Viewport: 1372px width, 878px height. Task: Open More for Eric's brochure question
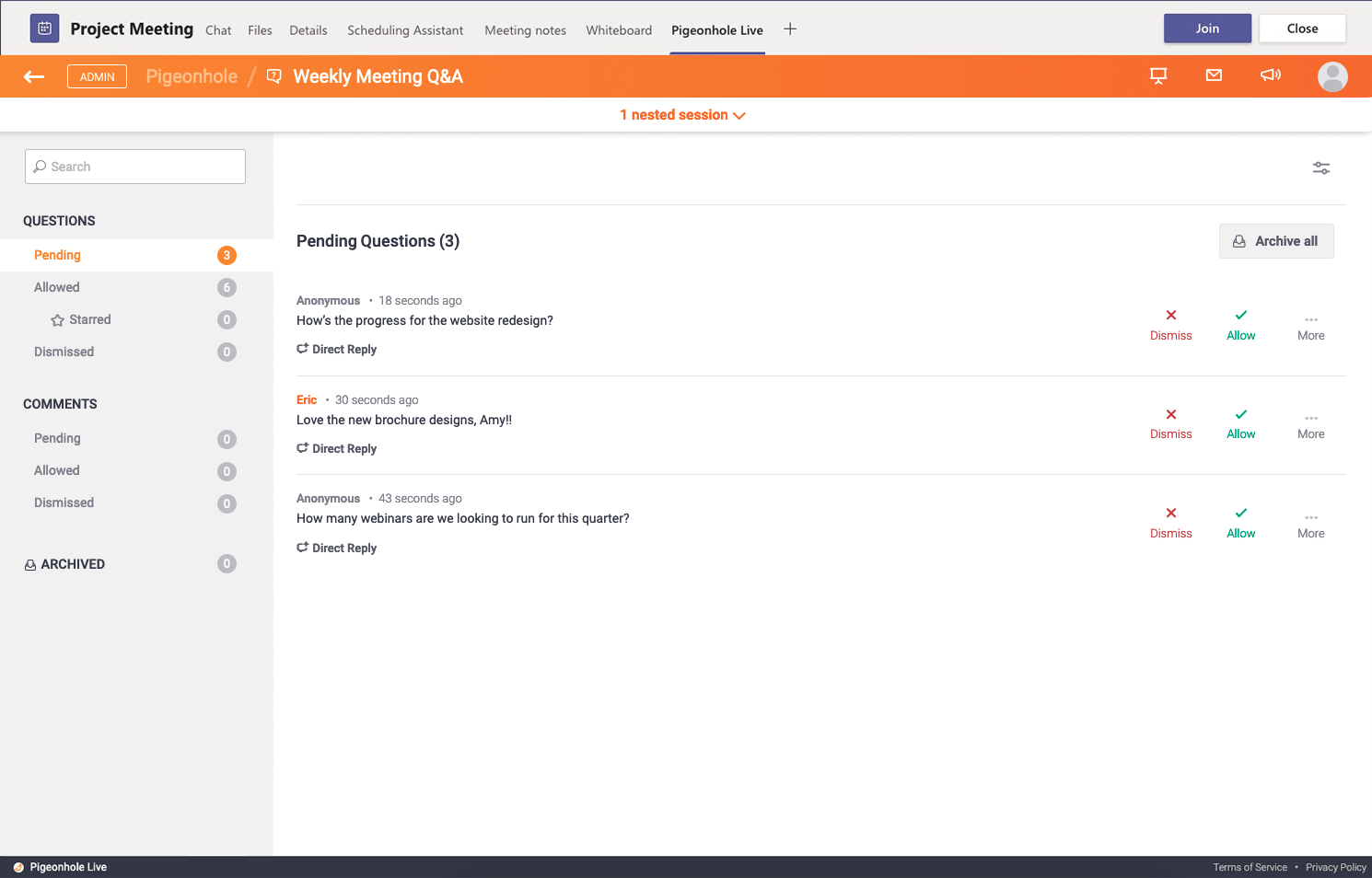tap(1311, 426)
